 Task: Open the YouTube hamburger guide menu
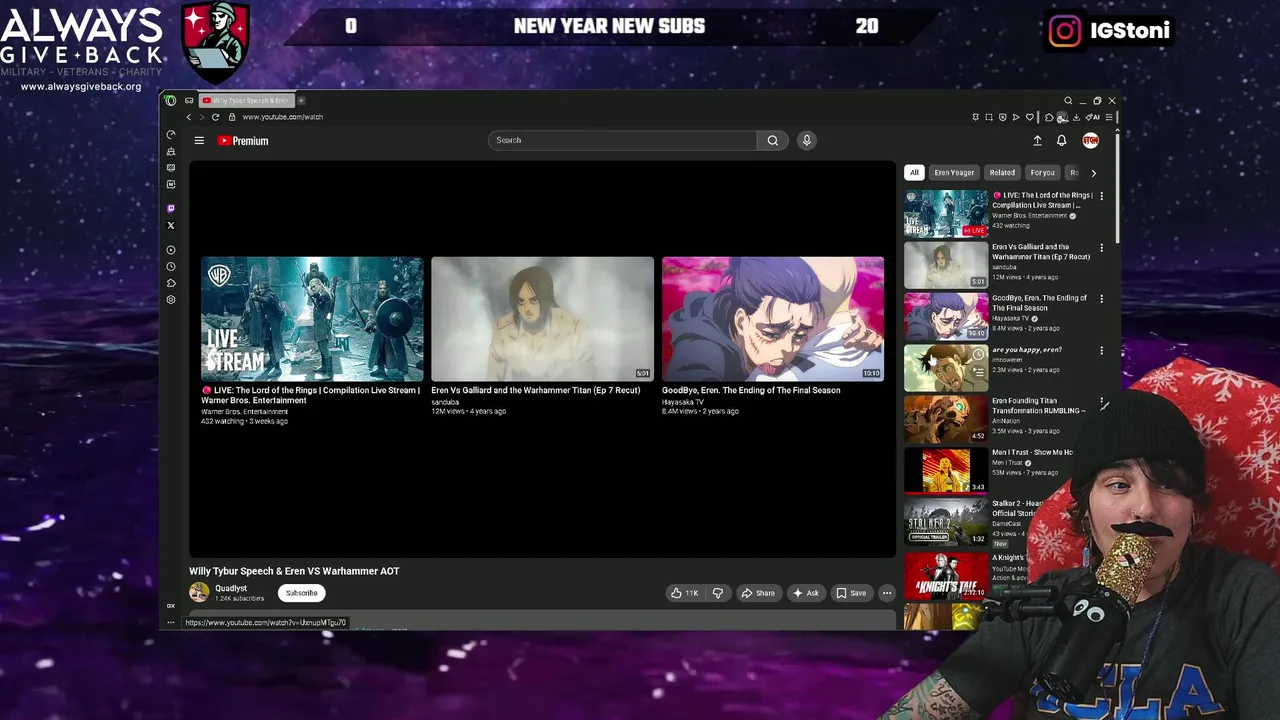pos(199,141)
